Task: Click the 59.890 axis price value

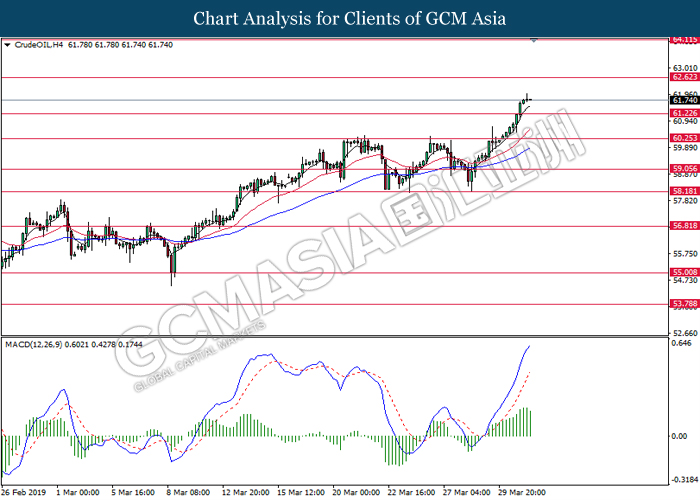Action: coord(685,148)
